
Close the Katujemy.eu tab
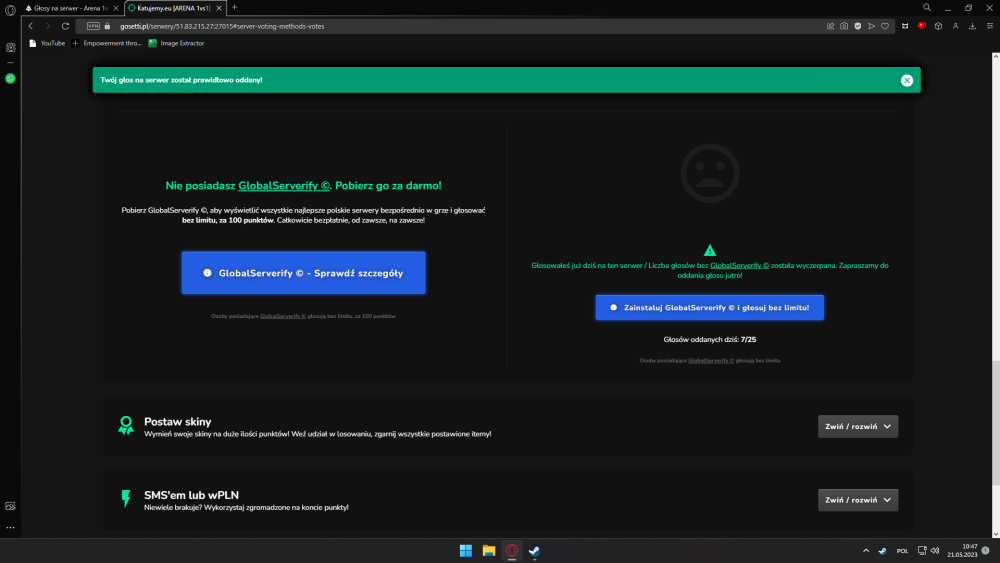pos(219,8)
